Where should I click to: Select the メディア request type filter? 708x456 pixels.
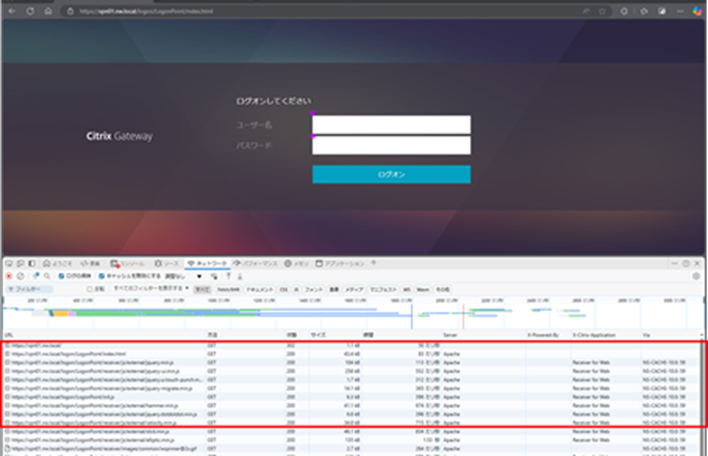(x=354, y=289)
